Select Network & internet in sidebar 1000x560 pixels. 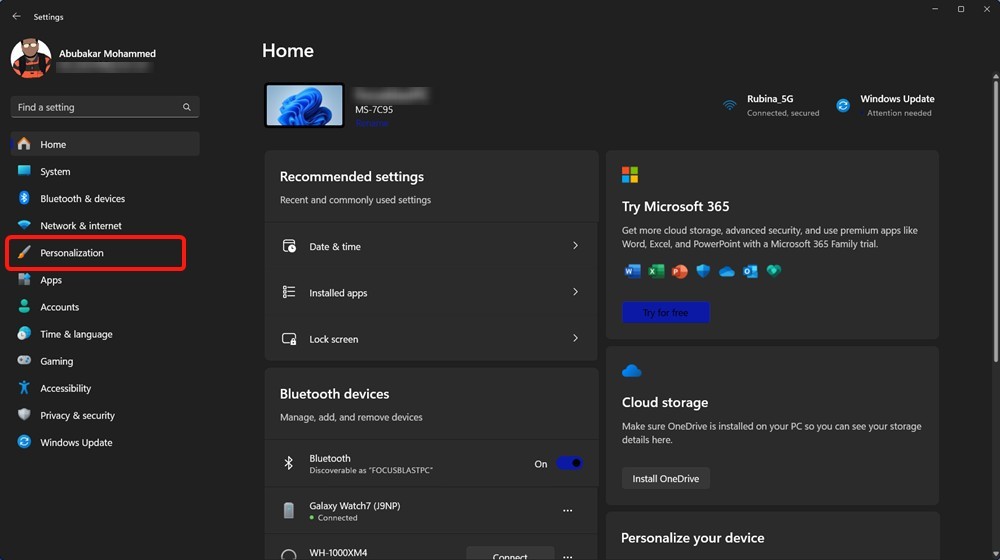pyautogui.click(x=105, y=225)
